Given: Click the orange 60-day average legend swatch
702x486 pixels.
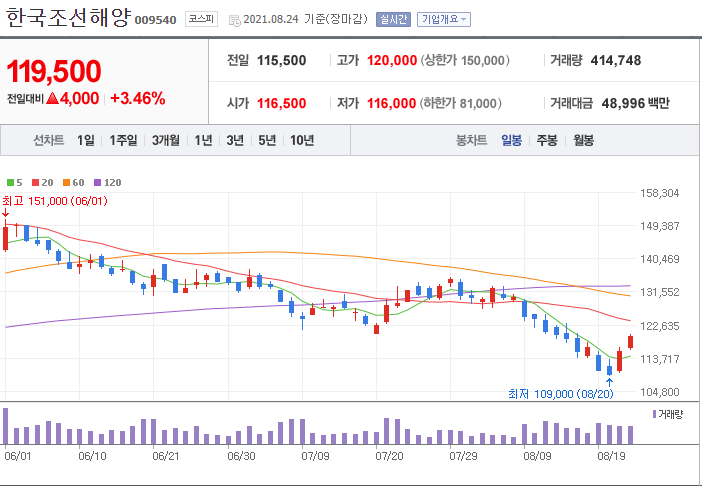Looking at the screenshot, I should (x=66, y=183).
